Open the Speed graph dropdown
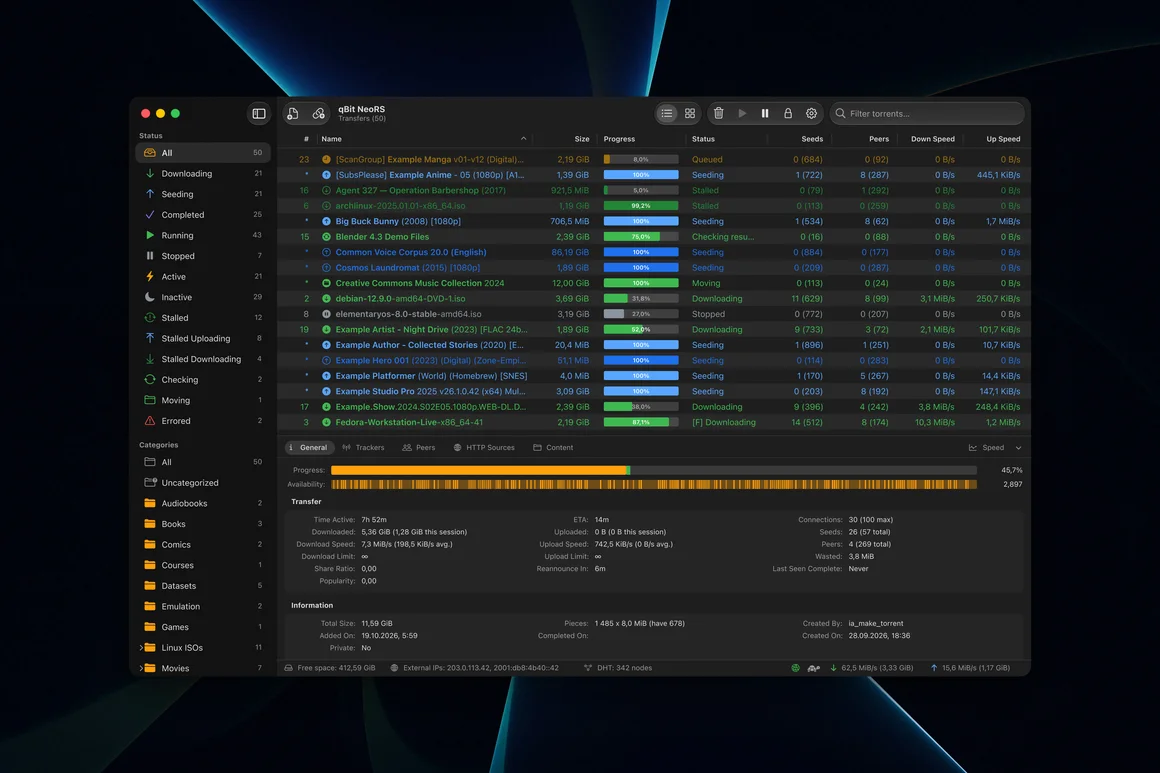Screen dimensions: 1160x773 [x=995, y=448]
